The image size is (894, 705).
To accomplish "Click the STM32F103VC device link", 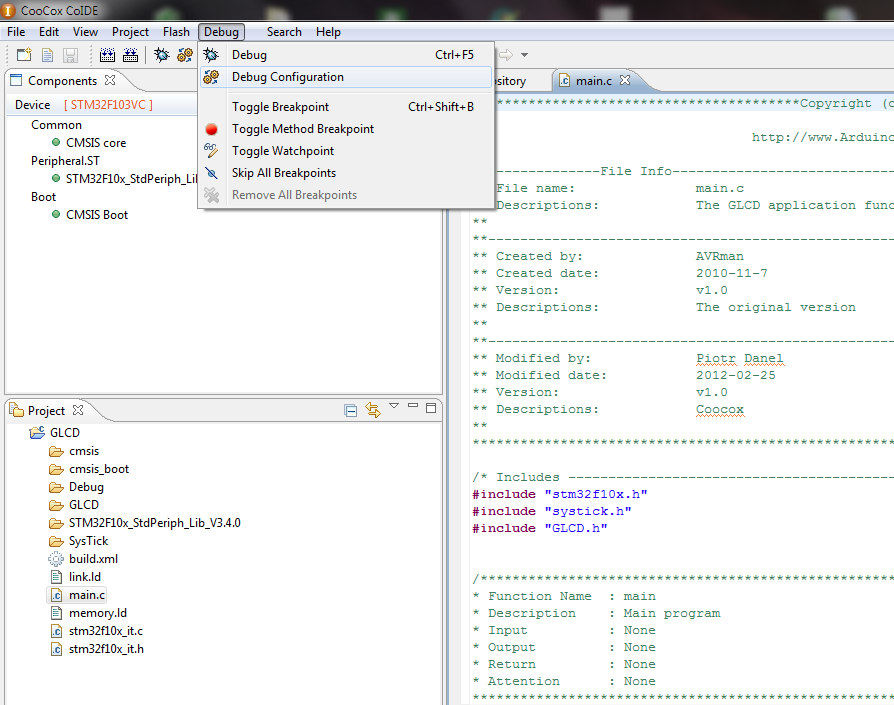I will pos(108,105).
